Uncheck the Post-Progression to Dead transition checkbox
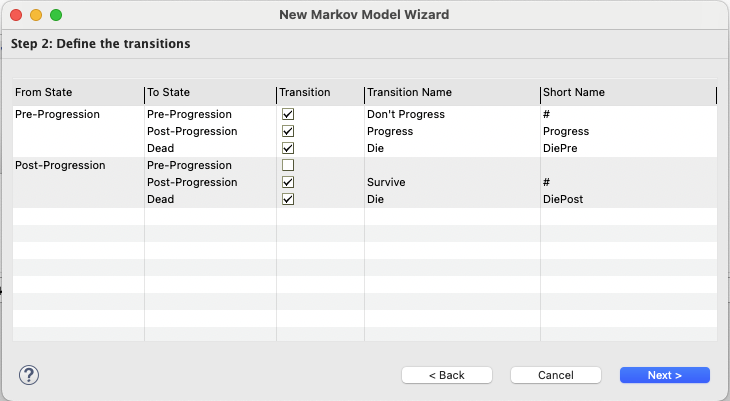730x401 pixels. point(288,199)
